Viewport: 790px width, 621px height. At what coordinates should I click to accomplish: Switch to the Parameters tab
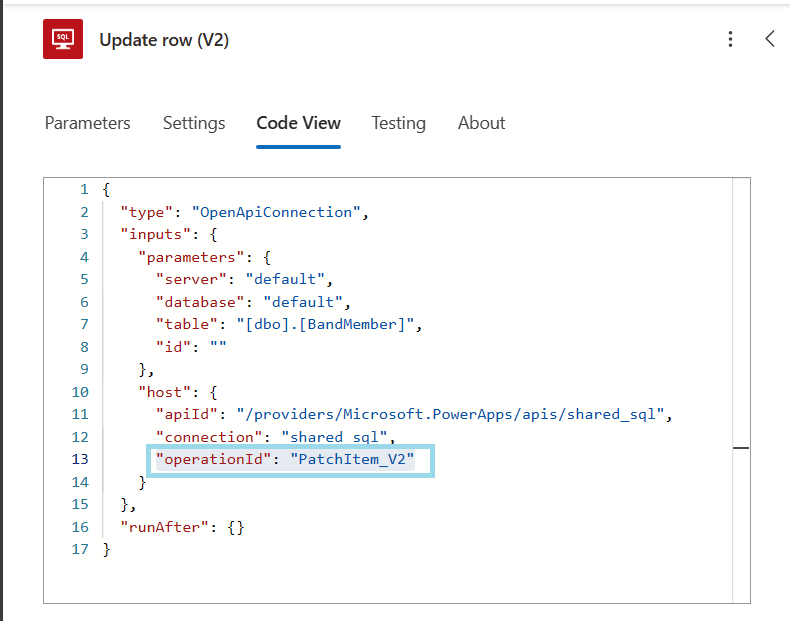[x=88, y=123]
